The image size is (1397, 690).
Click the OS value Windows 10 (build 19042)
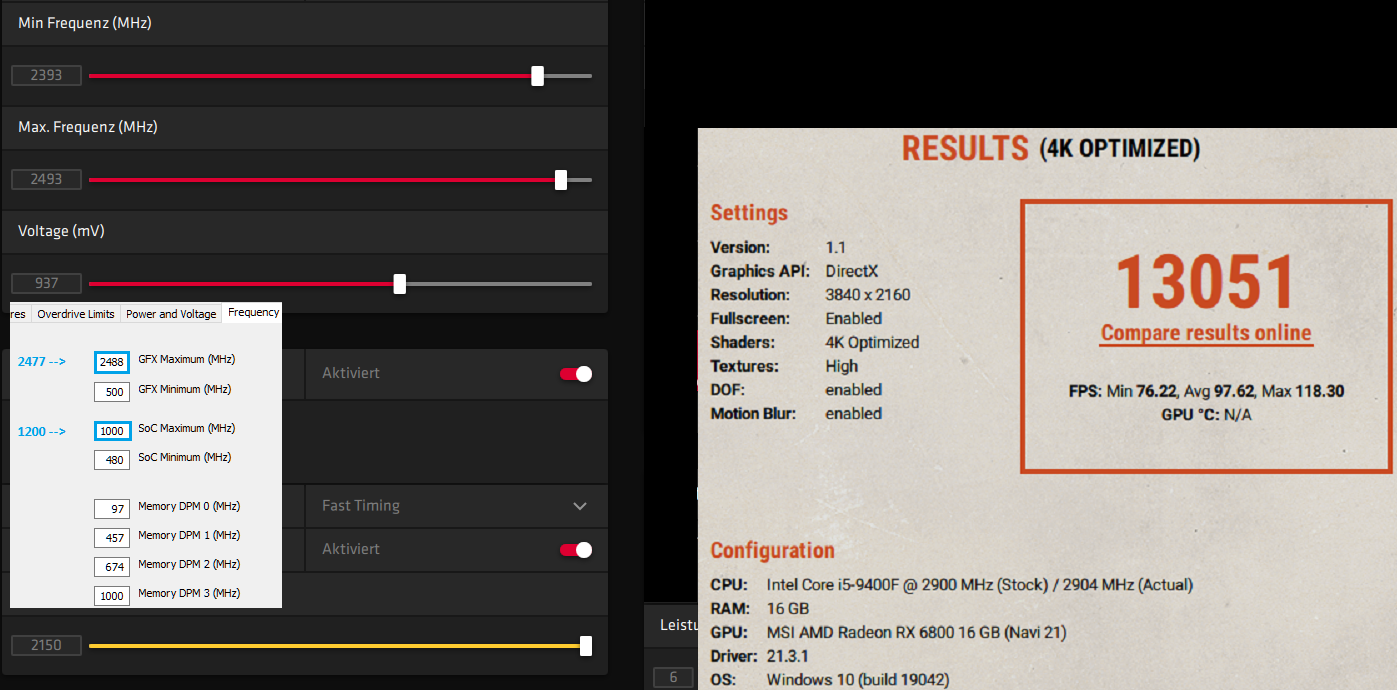[x=858, y=680]
